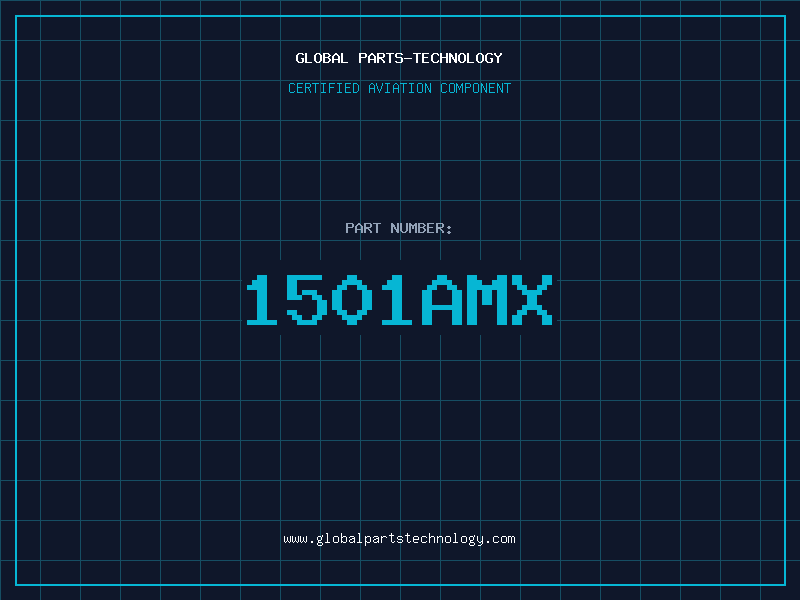Click the word PART in the grey label
The height and width of the screenshot is (600, 800).
point(363,228)
